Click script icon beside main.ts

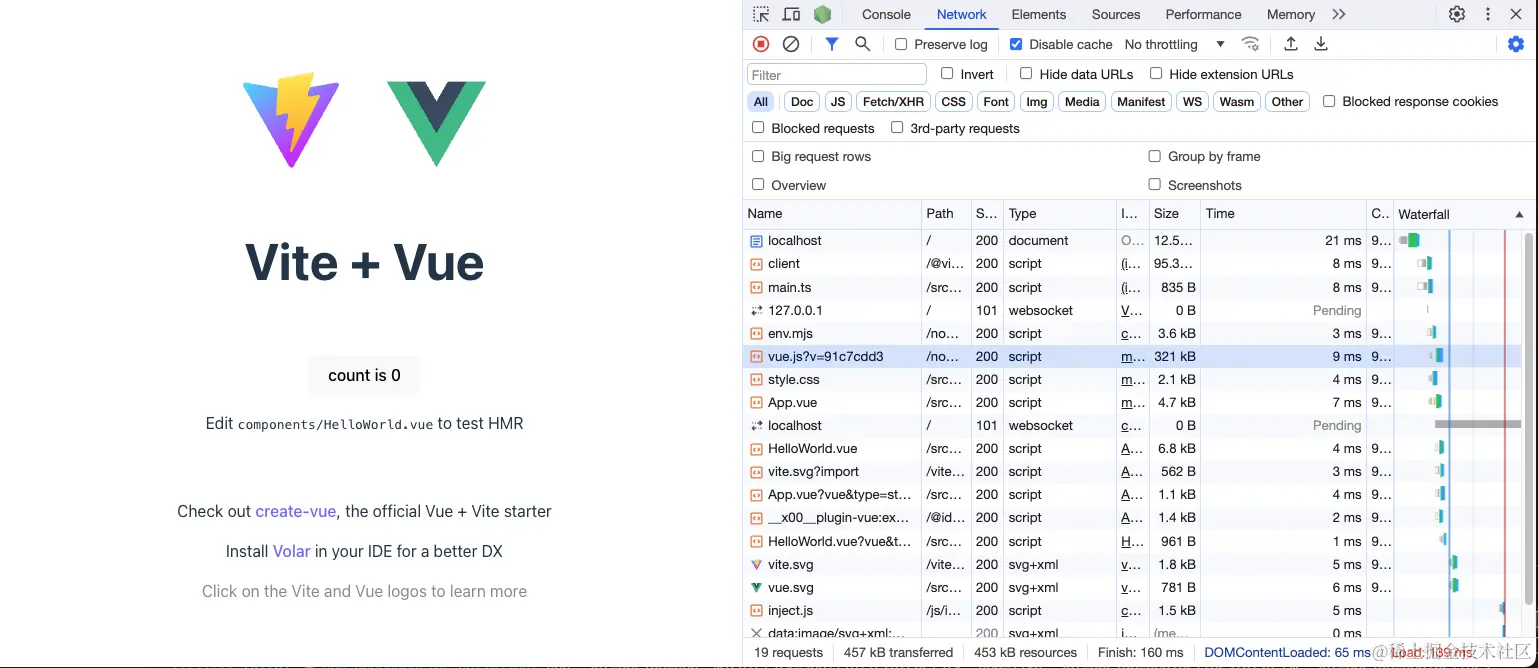pyautogui.click(x=756, y=287)
